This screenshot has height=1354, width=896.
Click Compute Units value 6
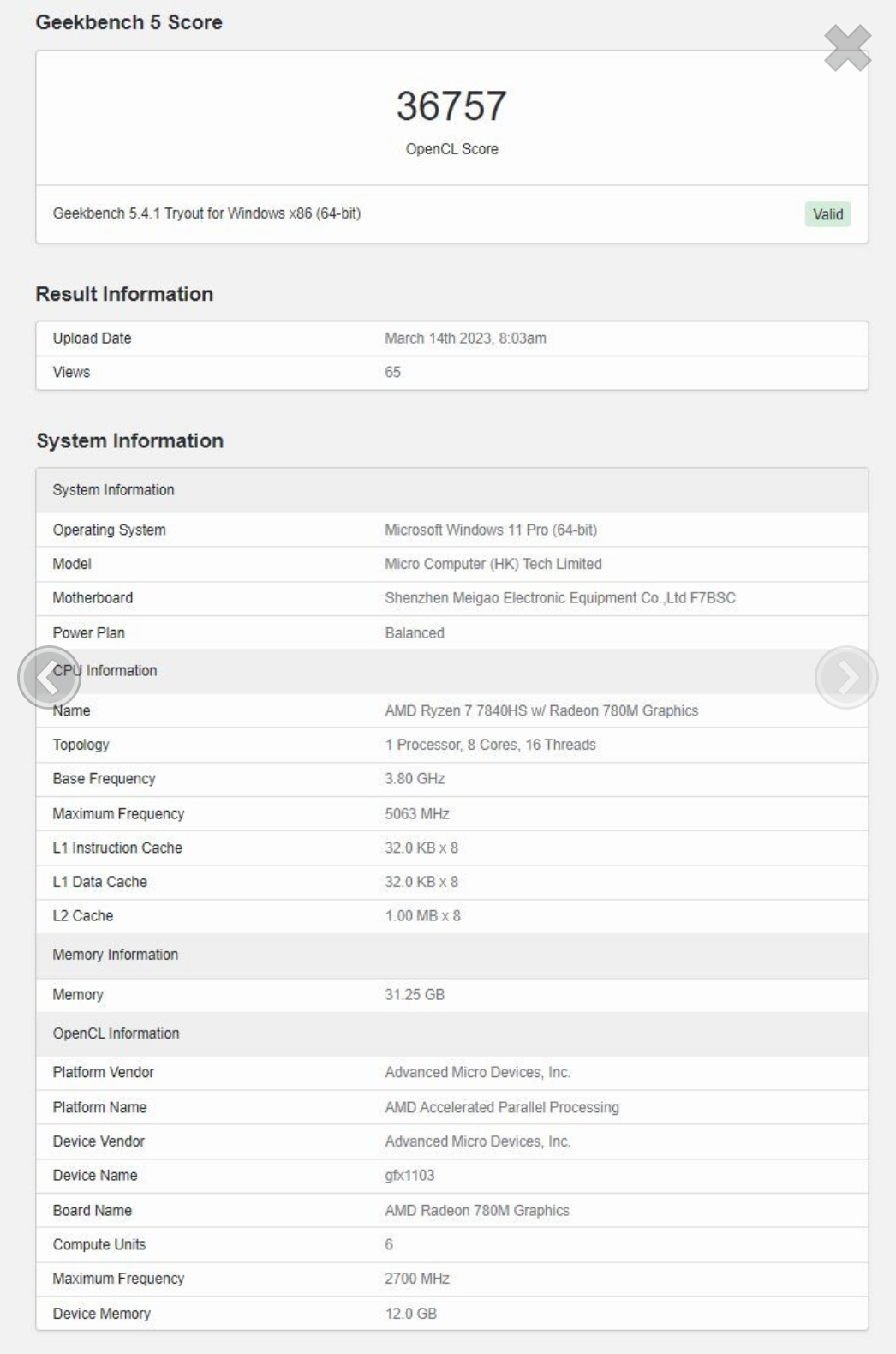[389, 1245]
